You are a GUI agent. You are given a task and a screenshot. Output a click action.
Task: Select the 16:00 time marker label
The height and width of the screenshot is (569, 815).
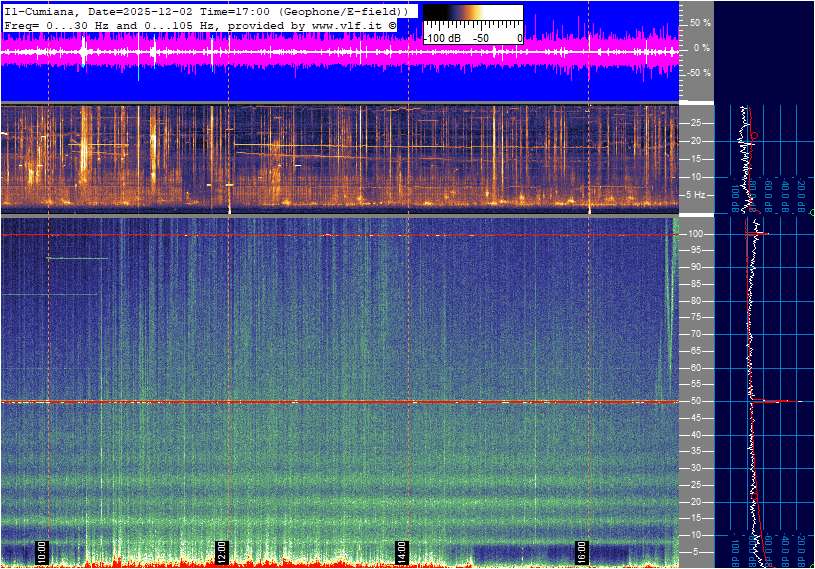582,551
